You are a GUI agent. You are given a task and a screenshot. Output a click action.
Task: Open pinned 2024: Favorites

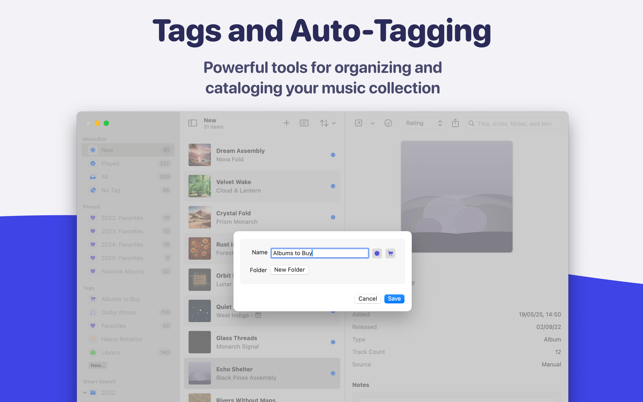128,244
